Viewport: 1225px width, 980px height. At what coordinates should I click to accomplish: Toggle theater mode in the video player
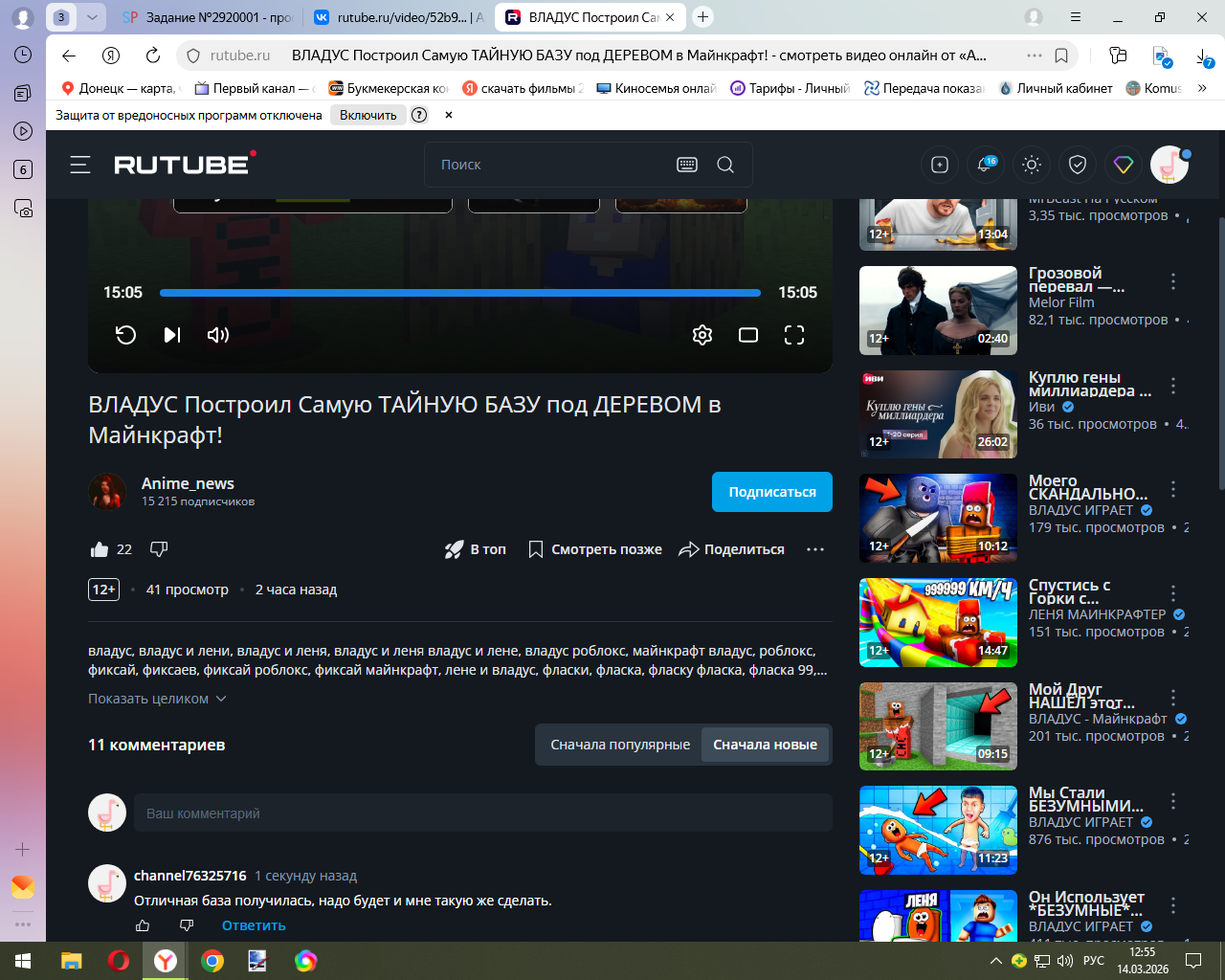click(748, 335)
